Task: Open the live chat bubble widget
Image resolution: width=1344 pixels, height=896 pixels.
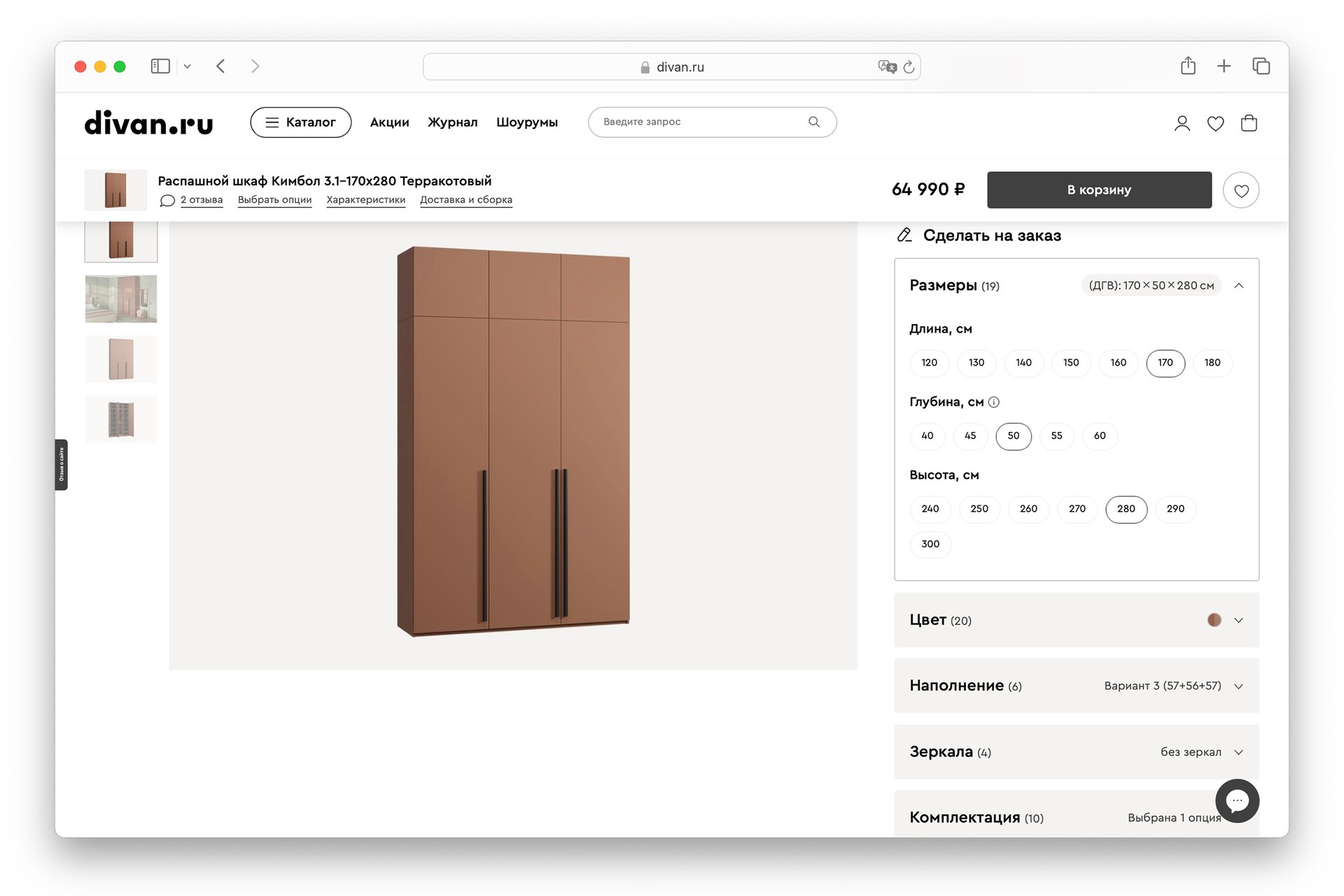Action: click(1237, 800)
